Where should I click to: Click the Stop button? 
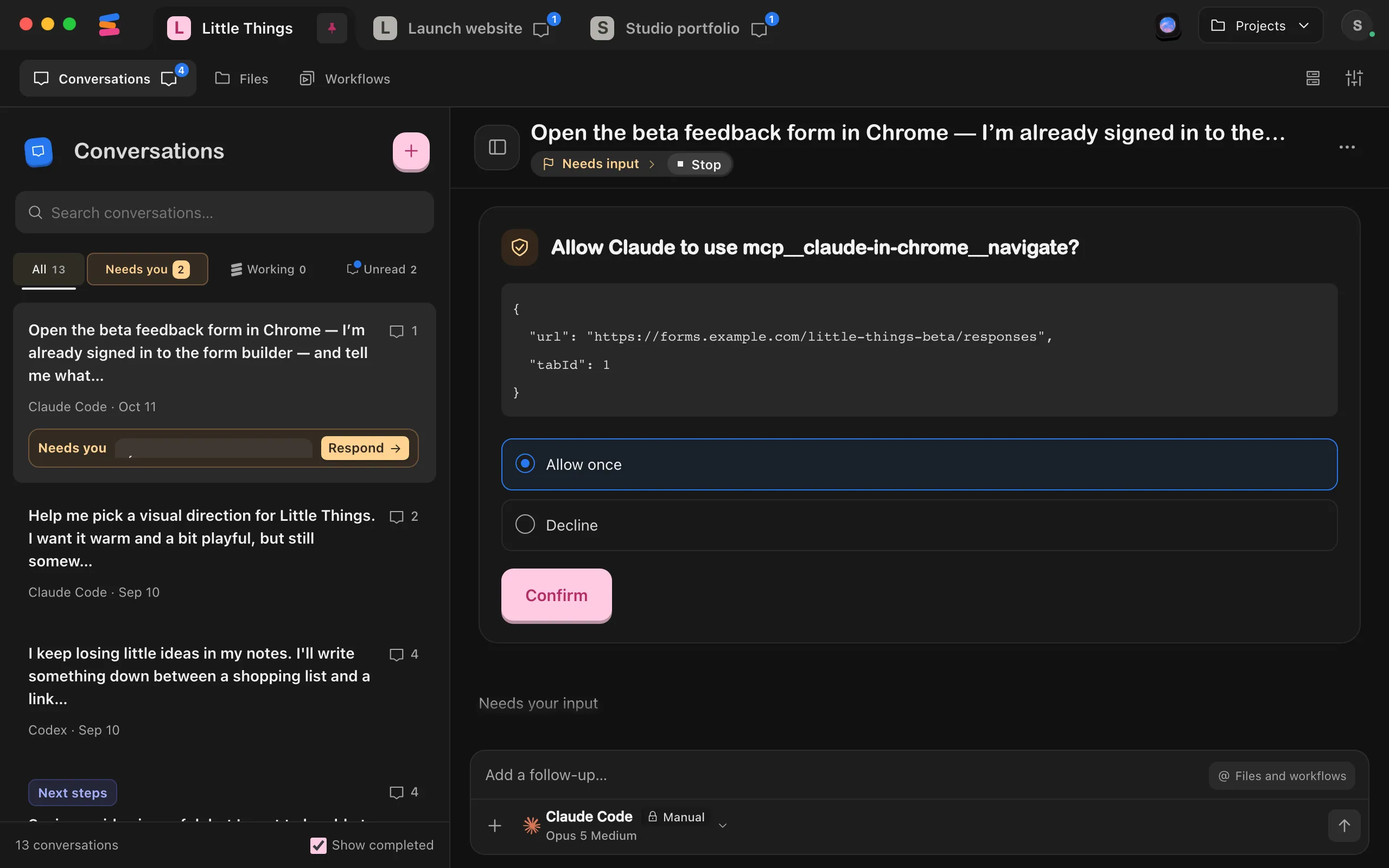click(x=698, y=165)
